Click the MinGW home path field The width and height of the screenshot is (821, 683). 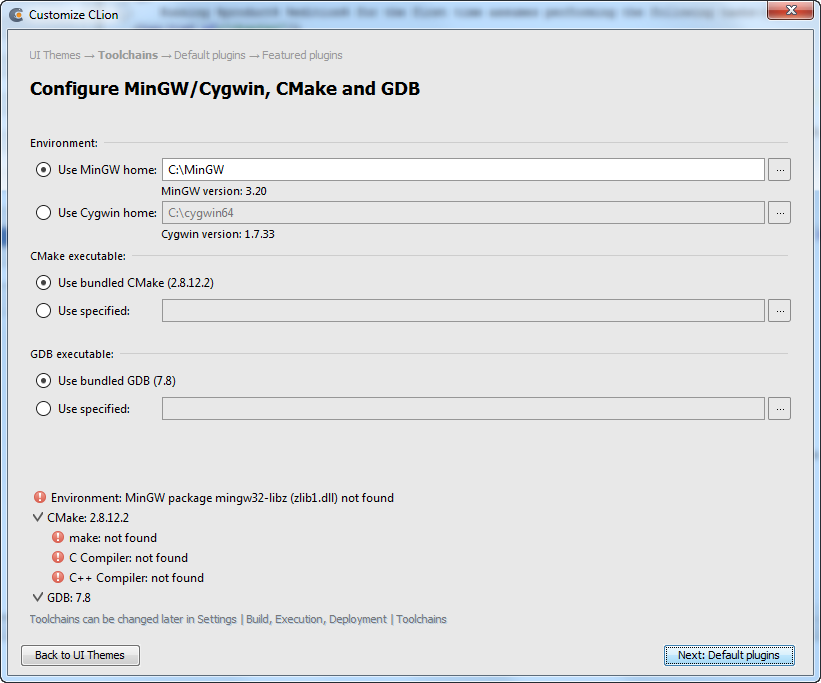click(463, 170)
